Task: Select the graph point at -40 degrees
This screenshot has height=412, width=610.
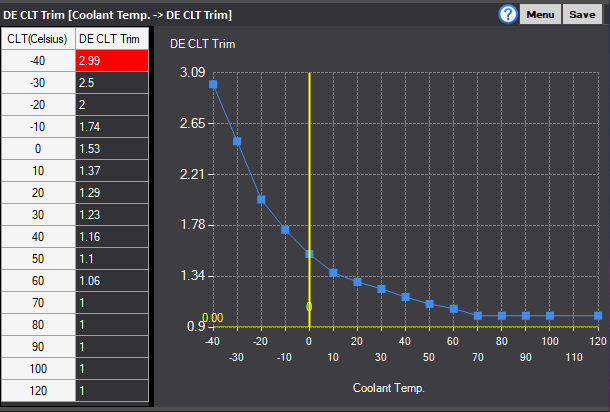Action: (x=213, y=84)
